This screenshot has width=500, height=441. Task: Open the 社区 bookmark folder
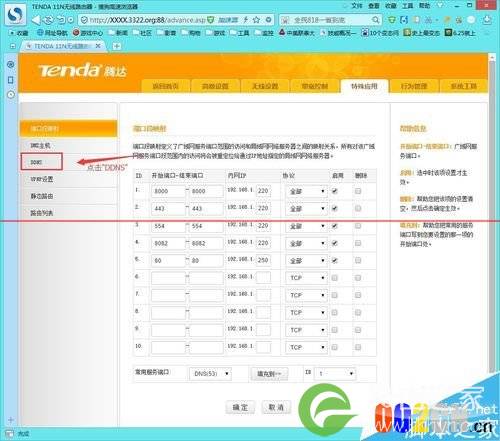pos(142,33)
